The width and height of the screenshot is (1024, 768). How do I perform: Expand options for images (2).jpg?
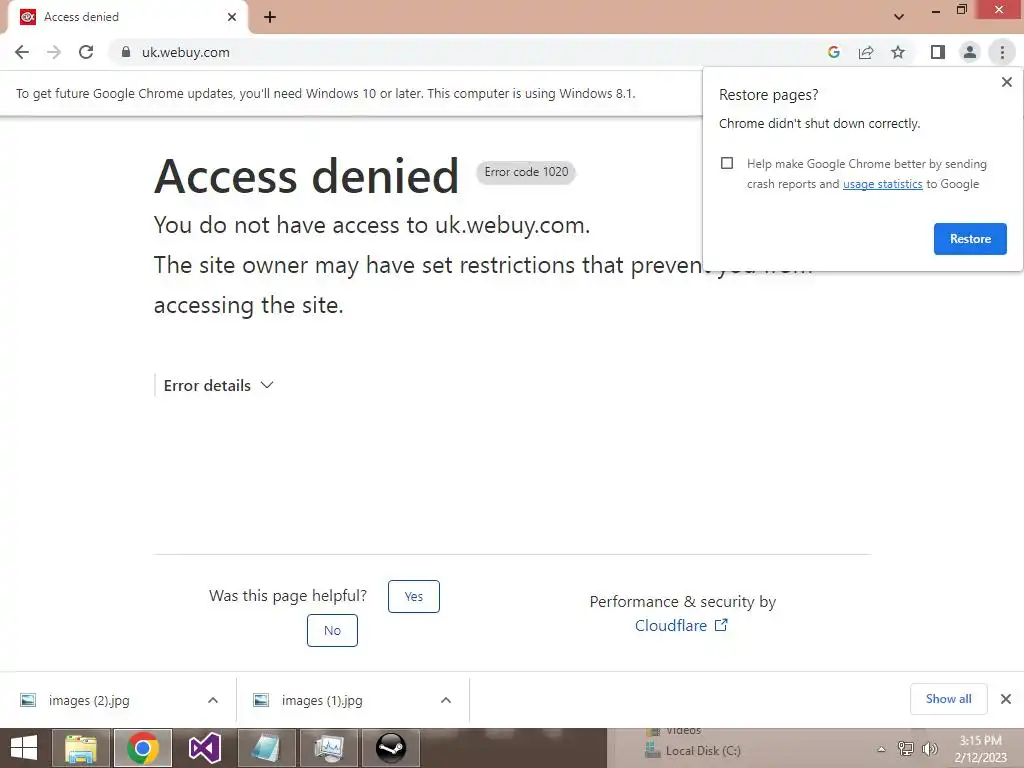click(x=213, y=701)
